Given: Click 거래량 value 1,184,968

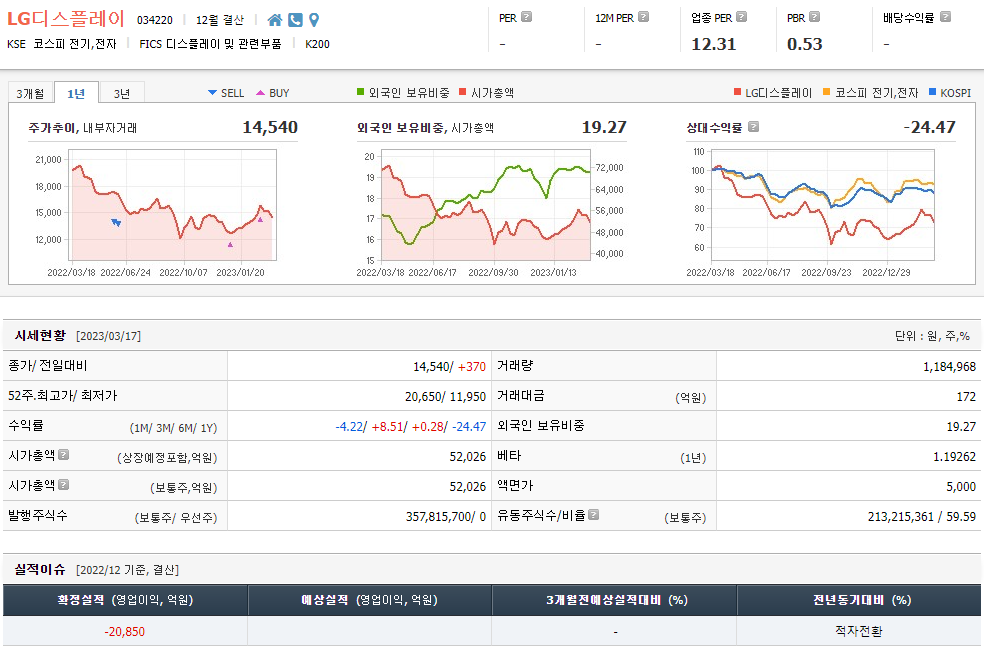Looking at the screenshot, I should pos(949,366).
